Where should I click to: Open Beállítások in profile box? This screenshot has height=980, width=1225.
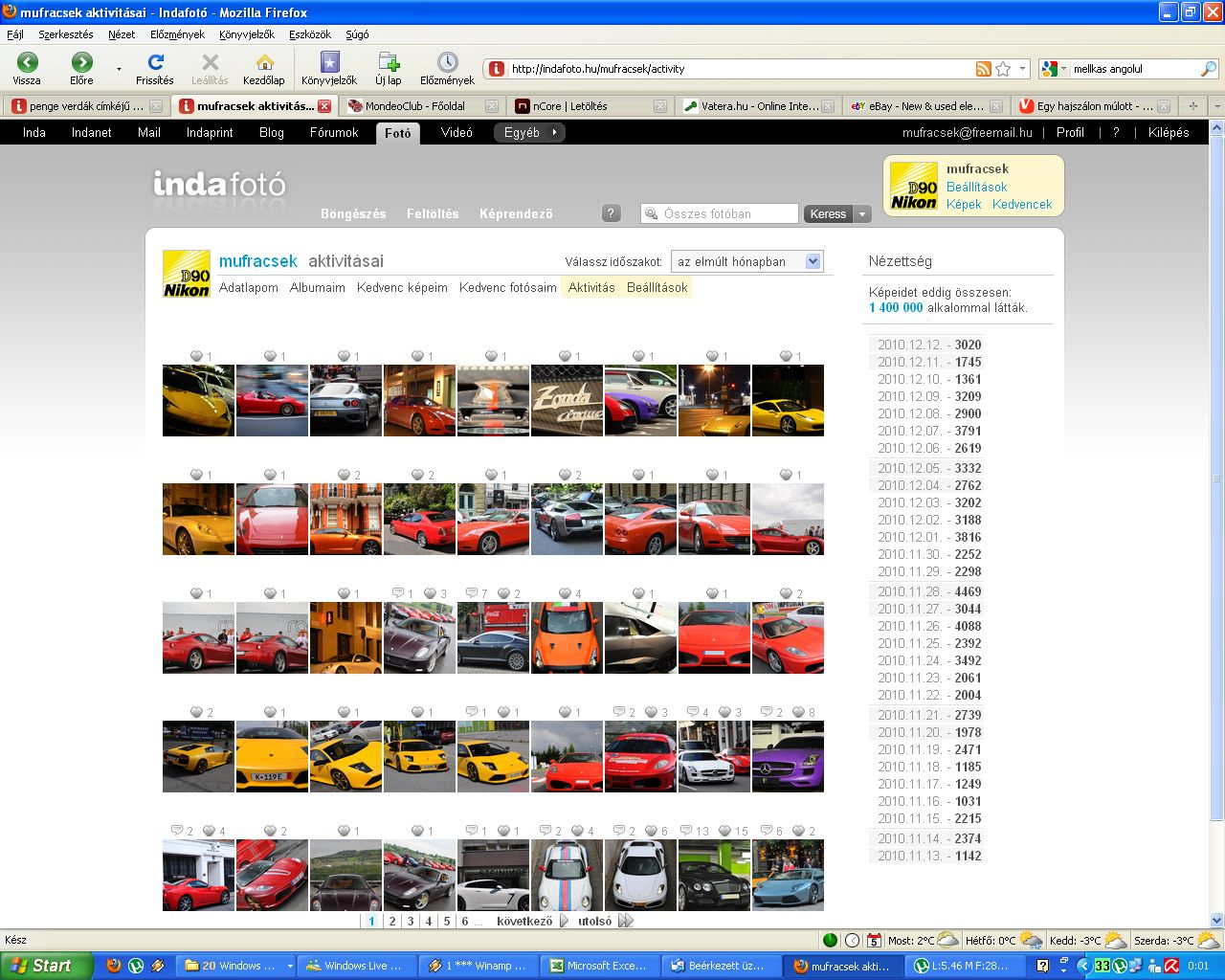[x=976, y=187]
